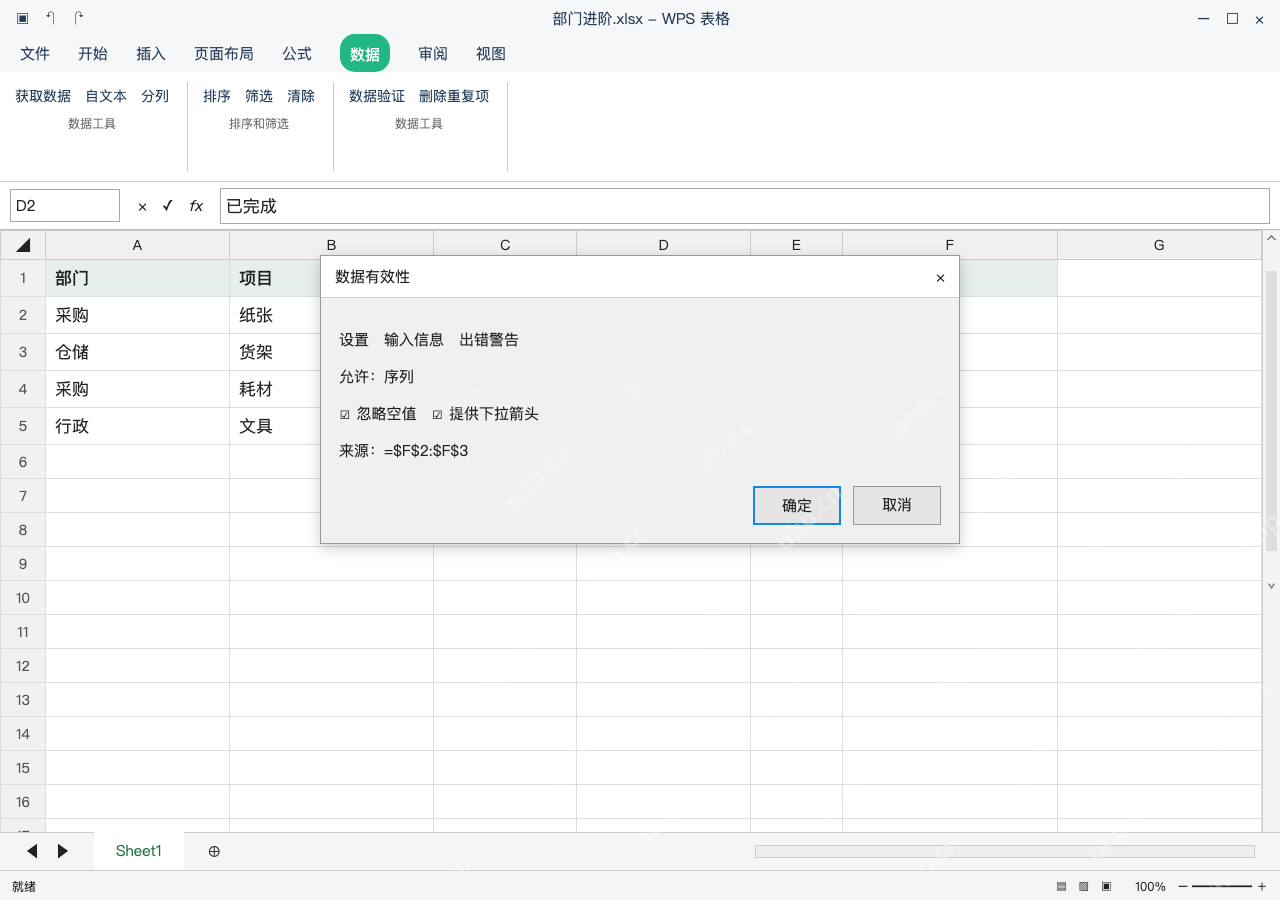The height and width of the screenshot is (900, 1280).
Task: Click the dotted view icon in the status bar
Action: tap(1084, 887)
